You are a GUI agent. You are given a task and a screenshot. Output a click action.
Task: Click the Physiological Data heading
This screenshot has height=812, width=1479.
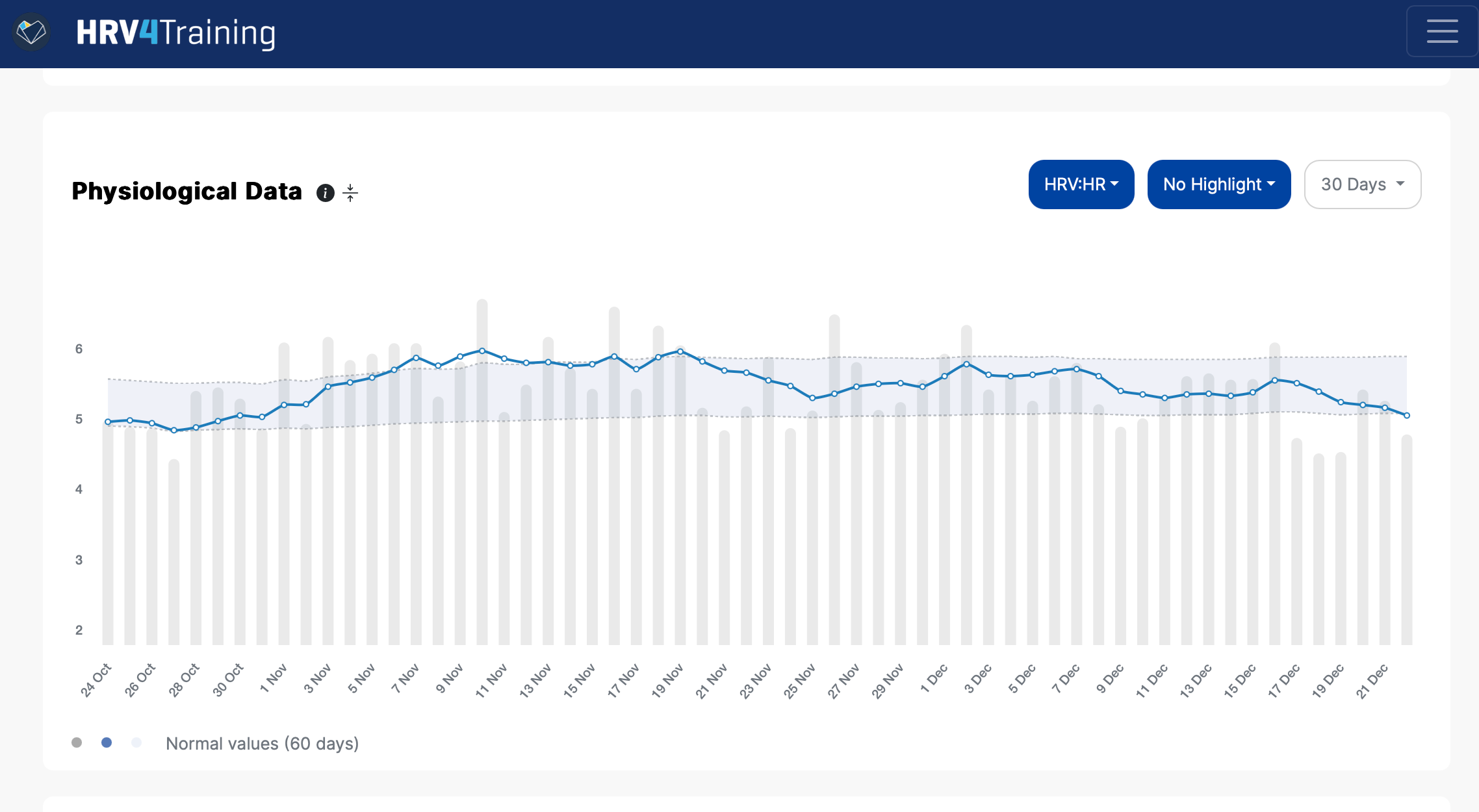click(186, 190)
